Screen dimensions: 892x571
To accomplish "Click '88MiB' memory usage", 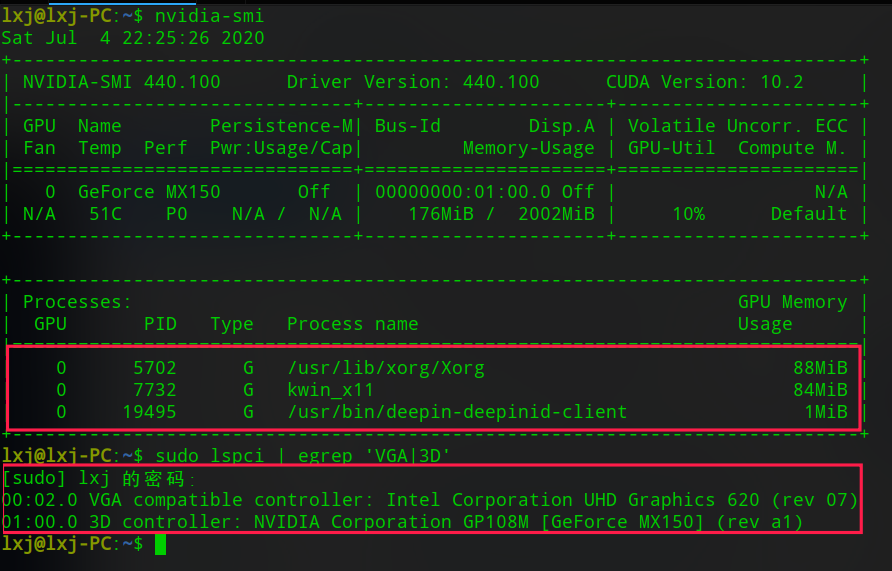I will pyautogui.click(x=820, y=367).
